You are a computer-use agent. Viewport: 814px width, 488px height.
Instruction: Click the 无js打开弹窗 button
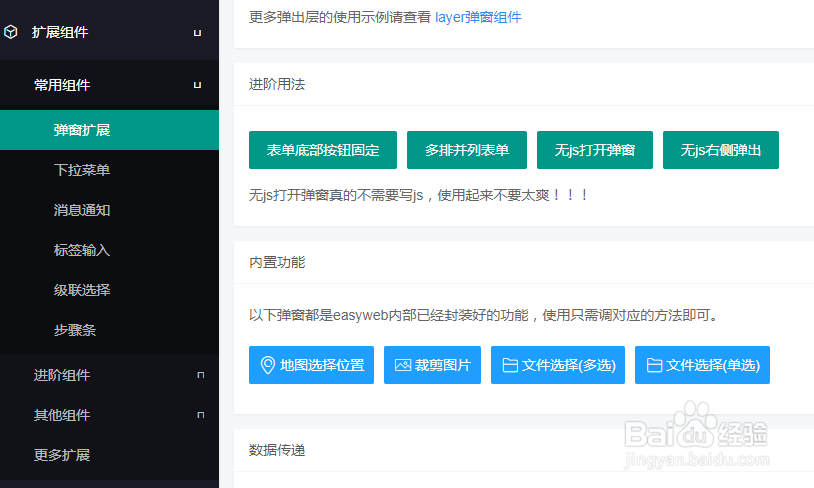pos(595,150)
